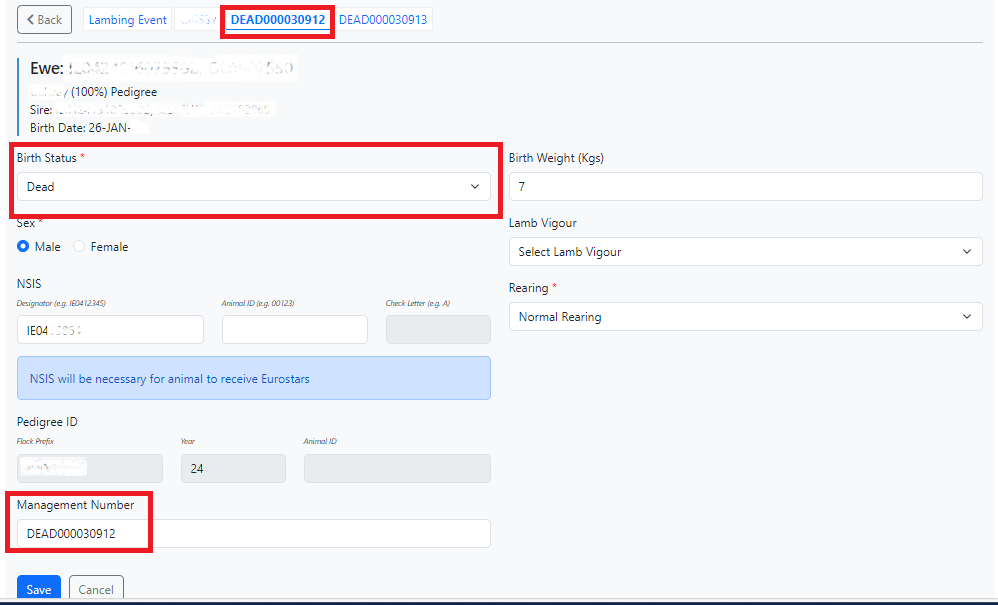998x605 pixels.
Task: Switch to the Lambing Event tab
Action: tap(128, 20)
